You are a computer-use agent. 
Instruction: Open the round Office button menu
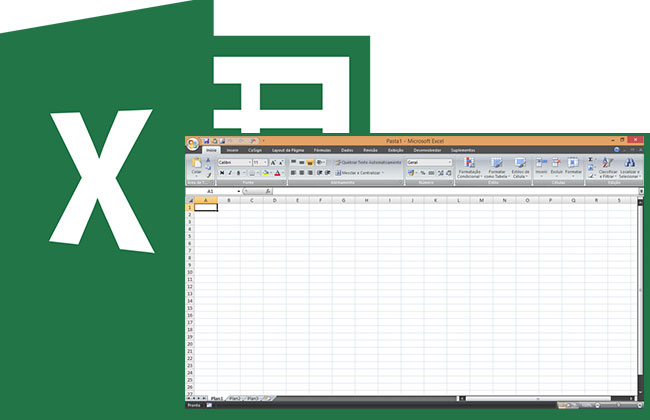click(x=192, y=144)
